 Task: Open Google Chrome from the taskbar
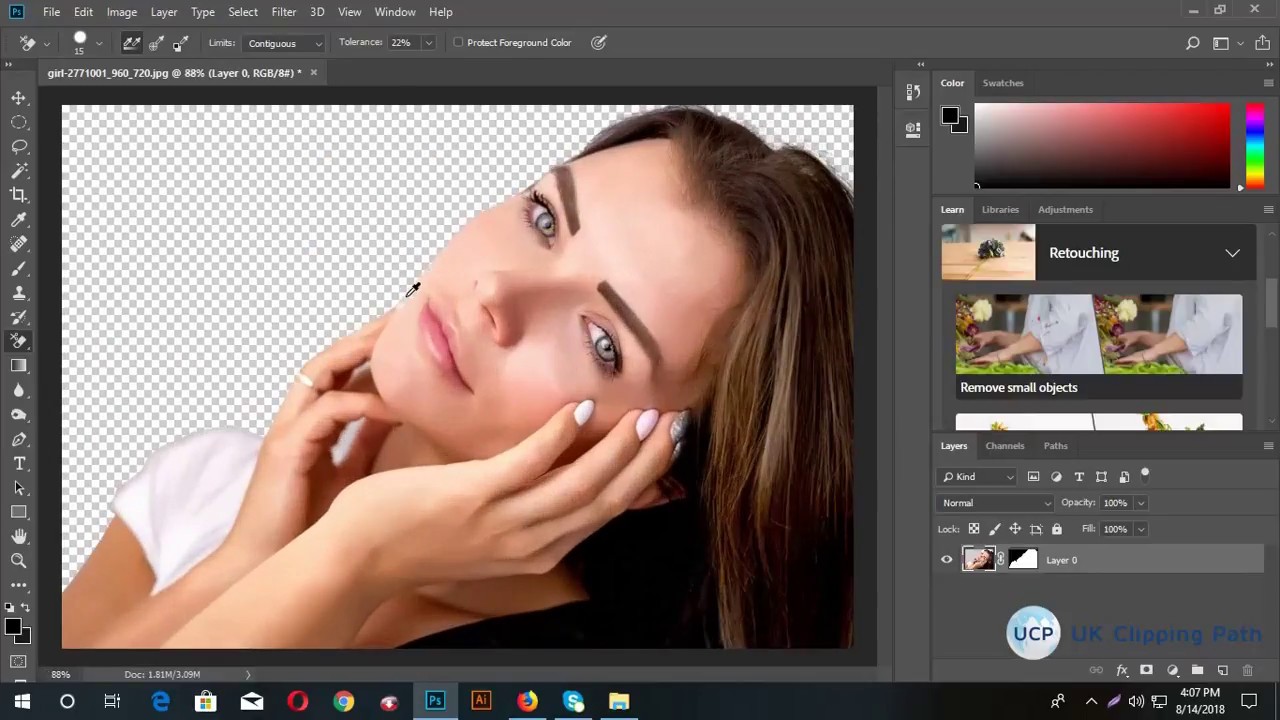(x=343, y=701)
